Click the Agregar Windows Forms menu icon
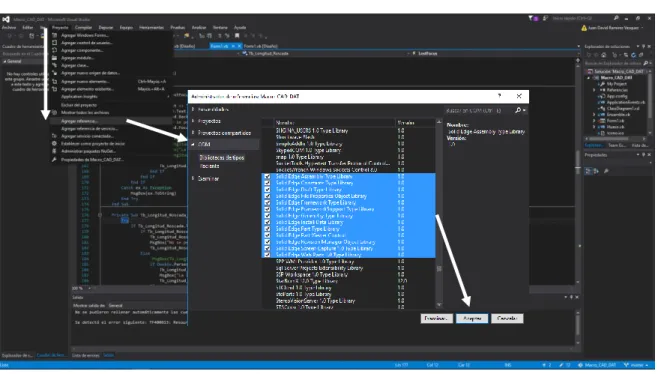 (x=55, y=35)
